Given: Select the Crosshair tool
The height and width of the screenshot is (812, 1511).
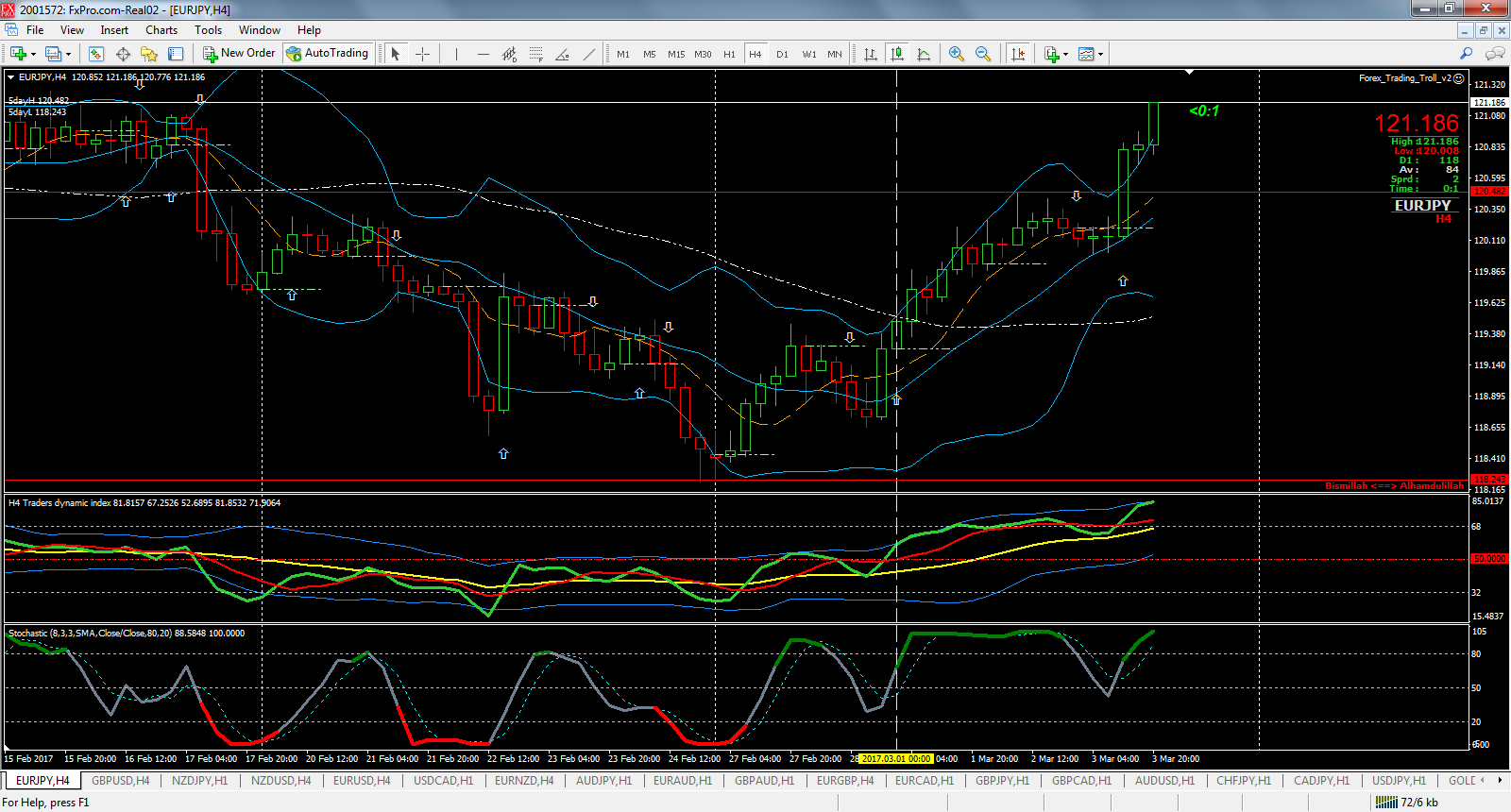Looking at the screenshot, I should pos(422,54).
